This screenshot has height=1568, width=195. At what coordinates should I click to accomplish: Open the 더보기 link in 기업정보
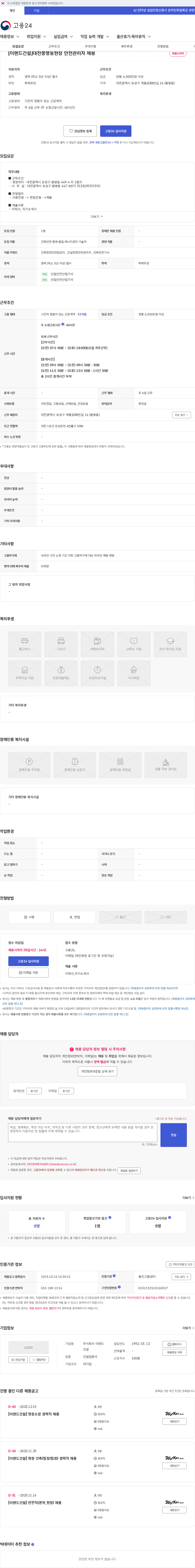click(188, 1328)
